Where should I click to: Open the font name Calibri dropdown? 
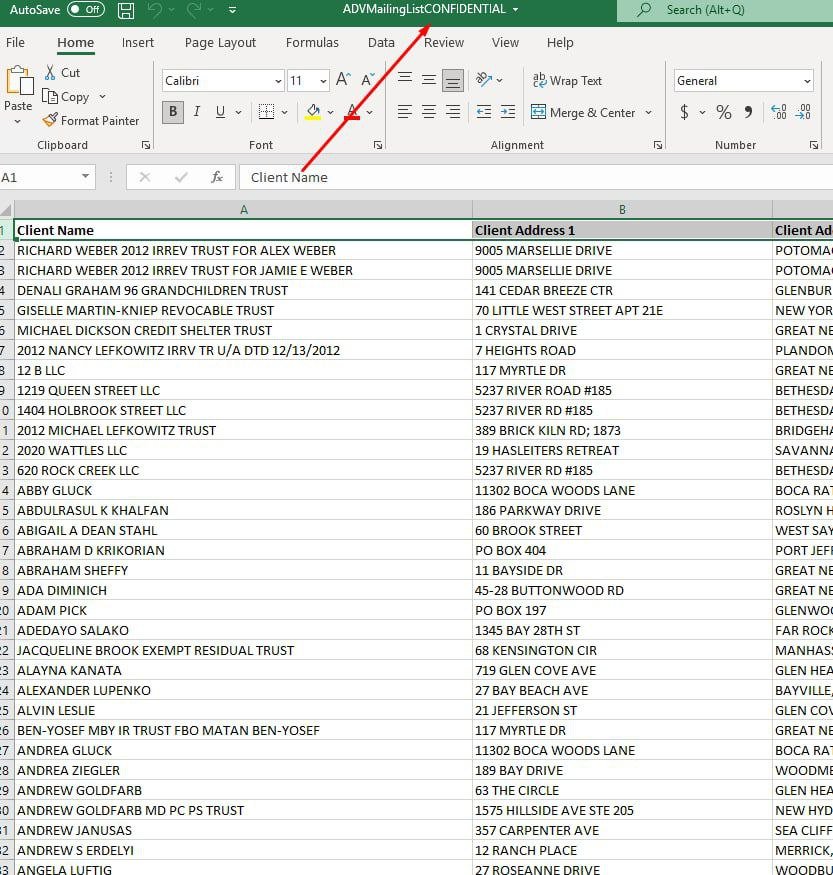(278, 81)
